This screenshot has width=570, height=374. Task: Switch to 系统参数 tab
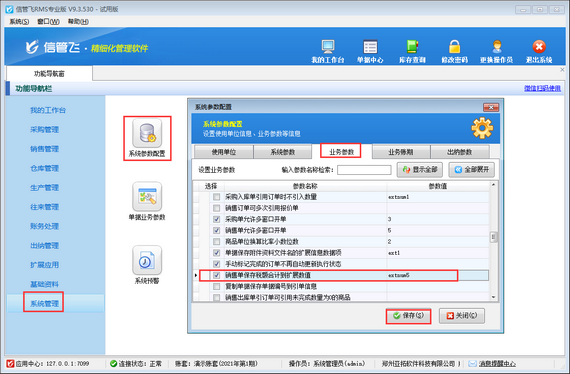(282, 152)
